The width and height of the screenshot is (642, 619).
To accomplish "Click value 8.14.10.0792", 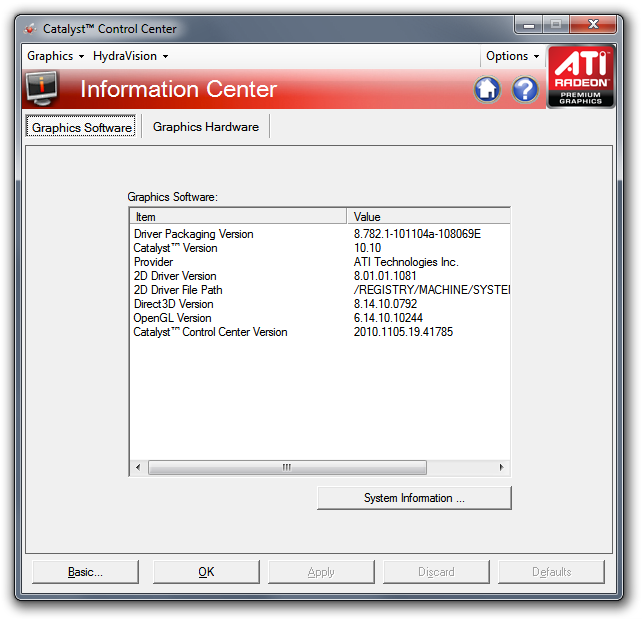I will (385, 304).
